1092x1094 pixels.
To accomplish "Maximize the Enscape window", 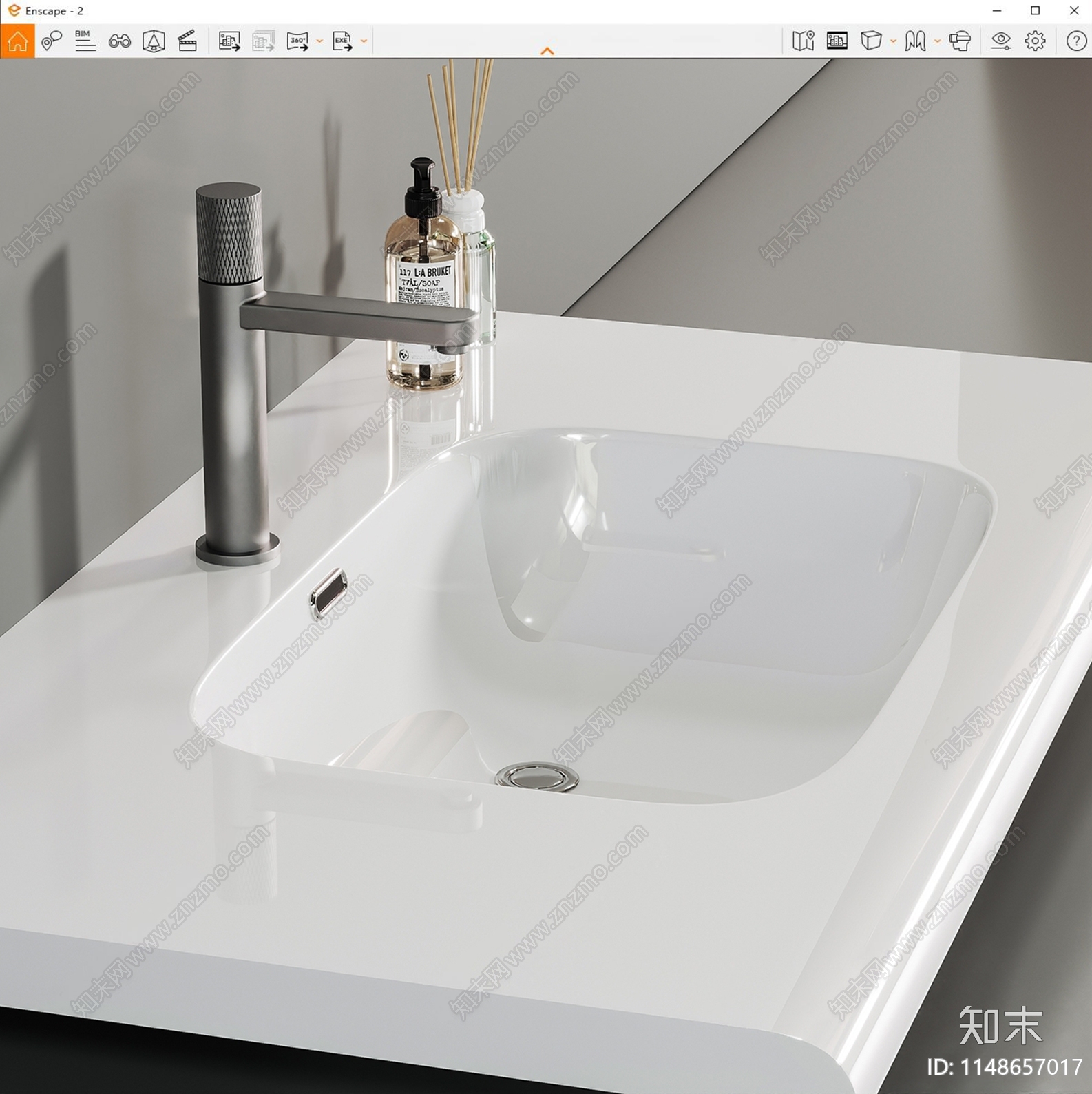I will click(1035, 10).
